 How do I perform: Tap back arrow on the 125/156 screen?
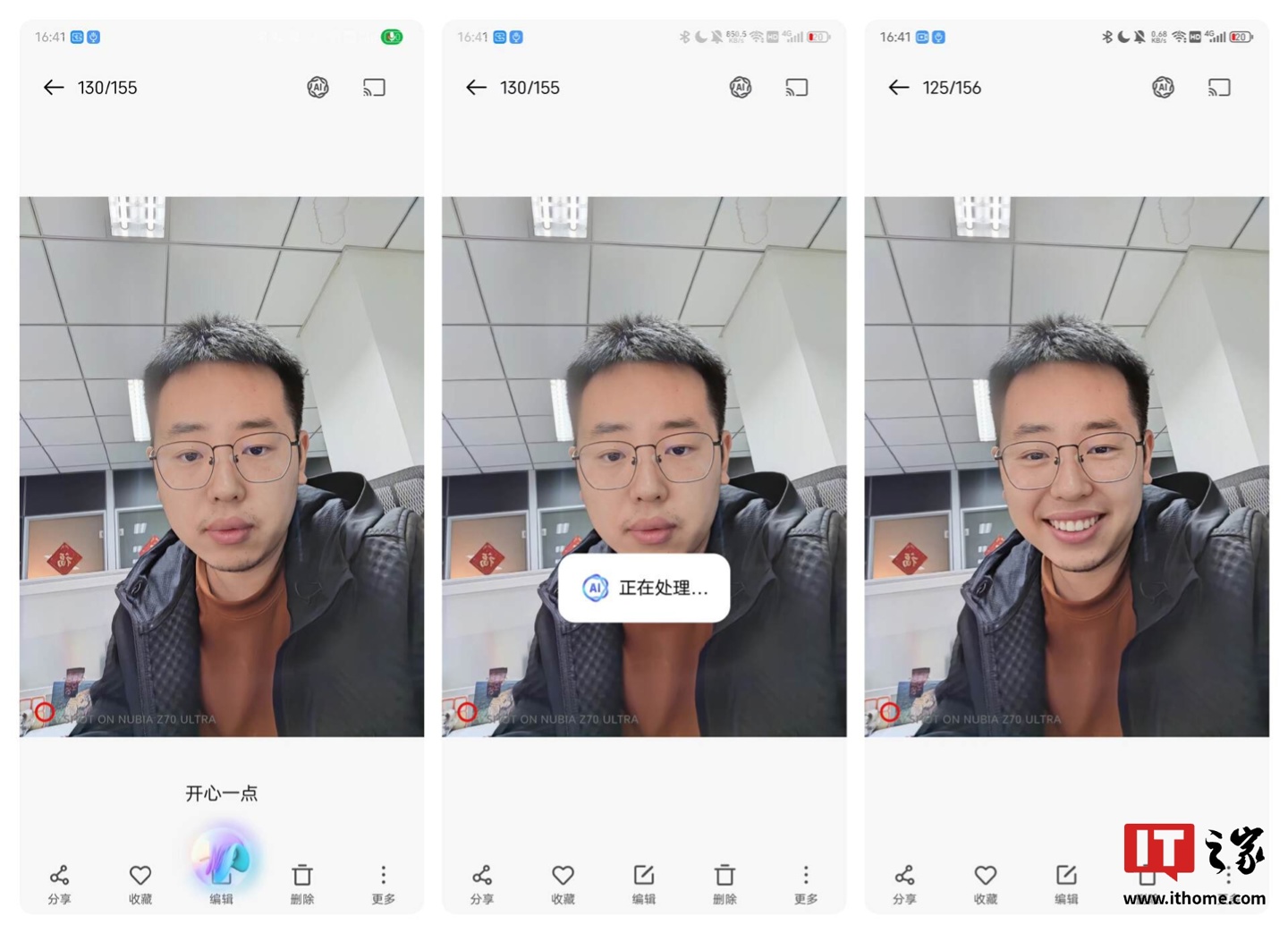(x=898, y=88)
